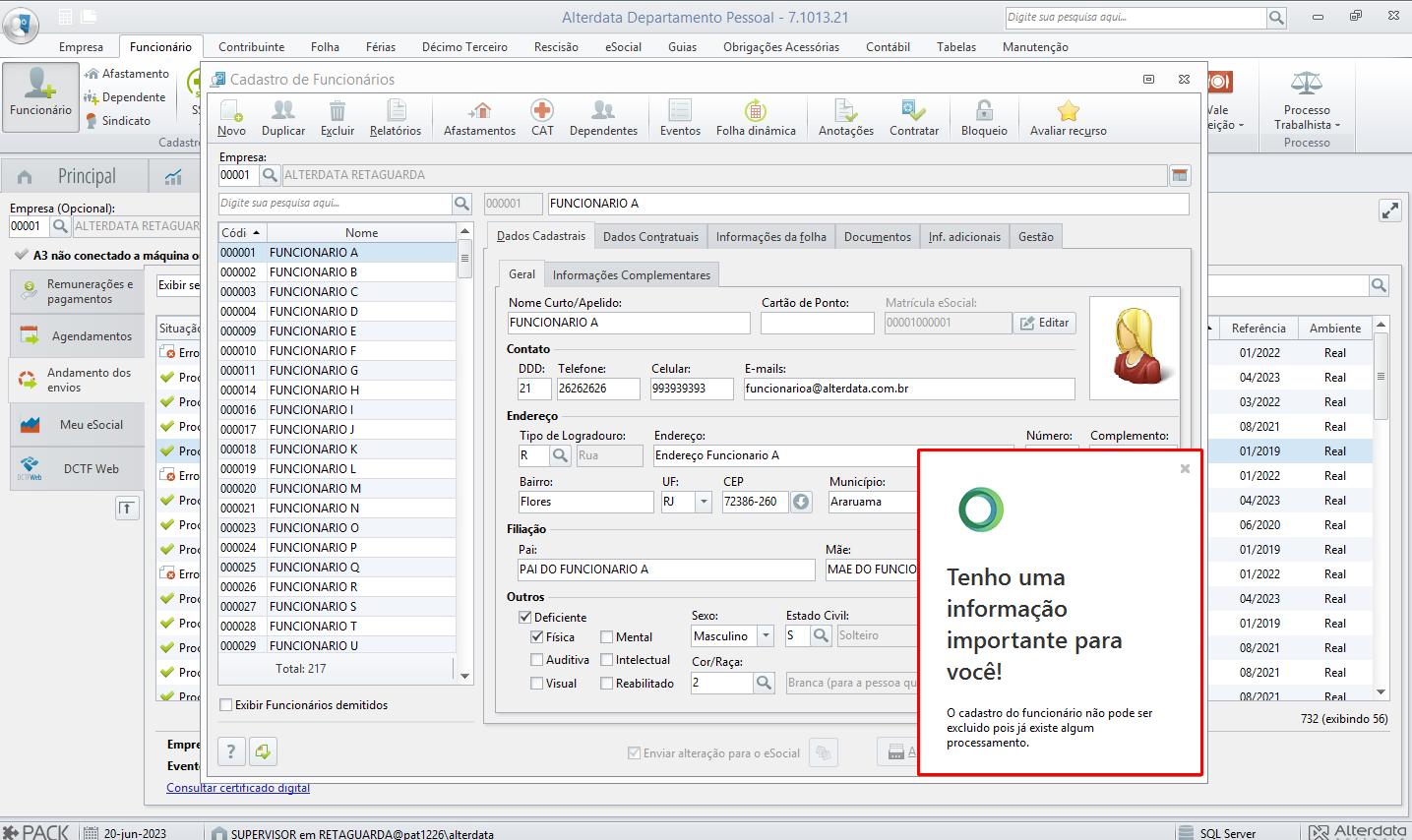Screen dimensions: 1412x840
Task: Enable the Intelectual checkbox
Action: (x=607, y=660)
